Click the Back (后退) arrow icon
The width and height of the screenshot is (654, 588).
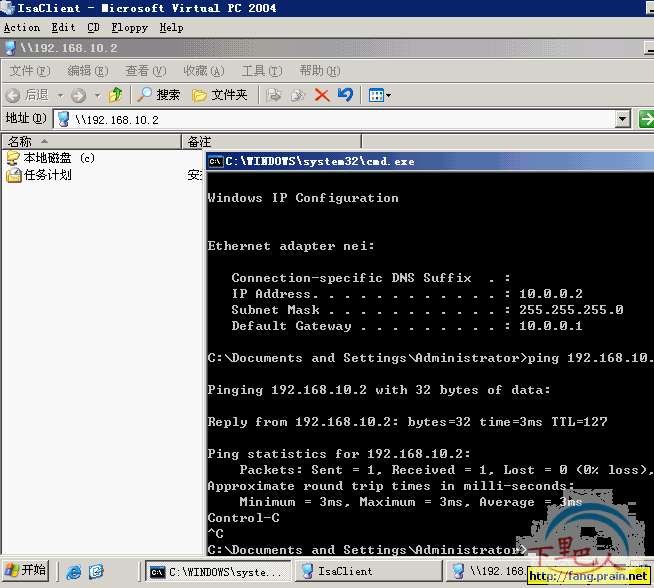13,95
